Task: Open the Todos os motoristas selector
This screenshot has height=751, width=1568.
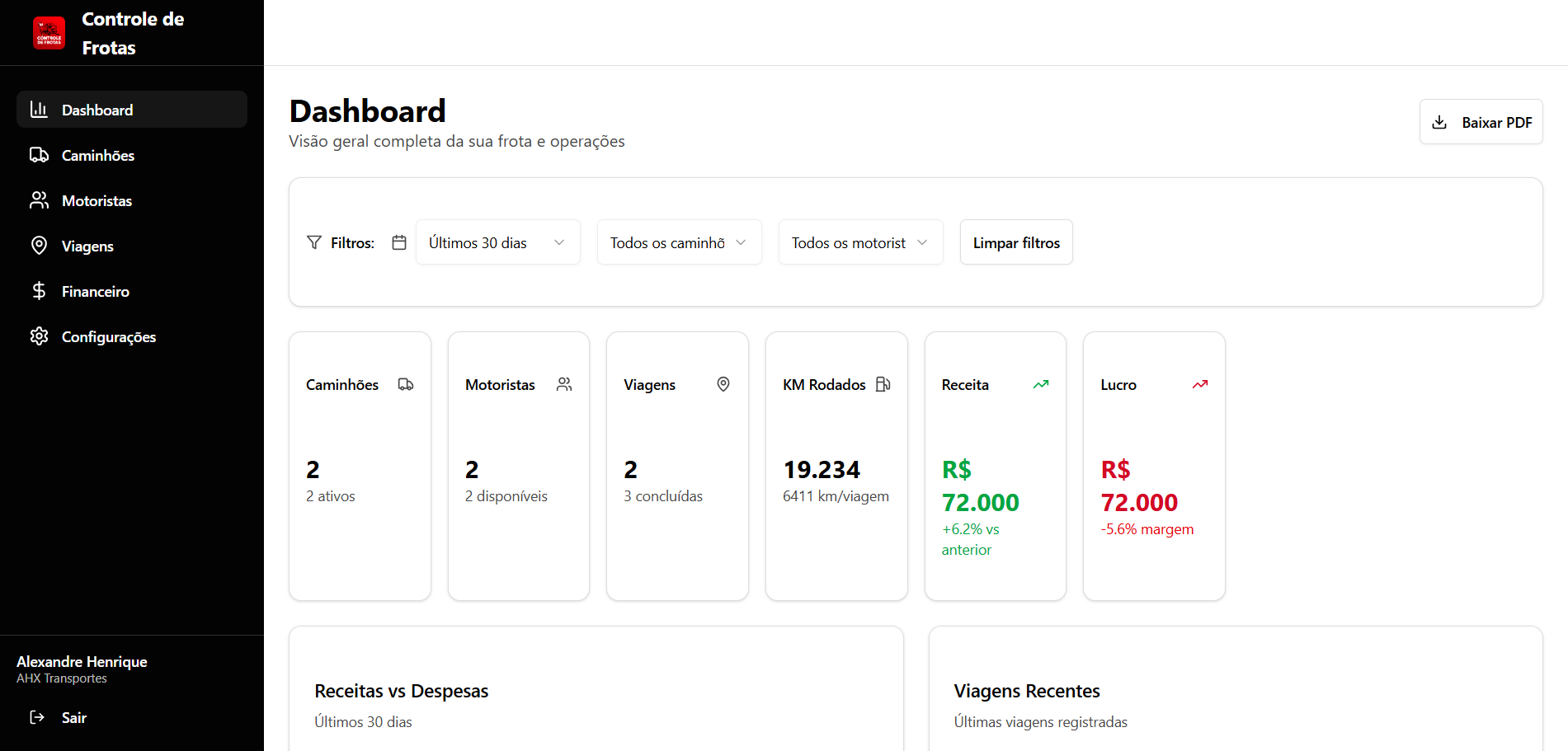Action: pos(859,242)
